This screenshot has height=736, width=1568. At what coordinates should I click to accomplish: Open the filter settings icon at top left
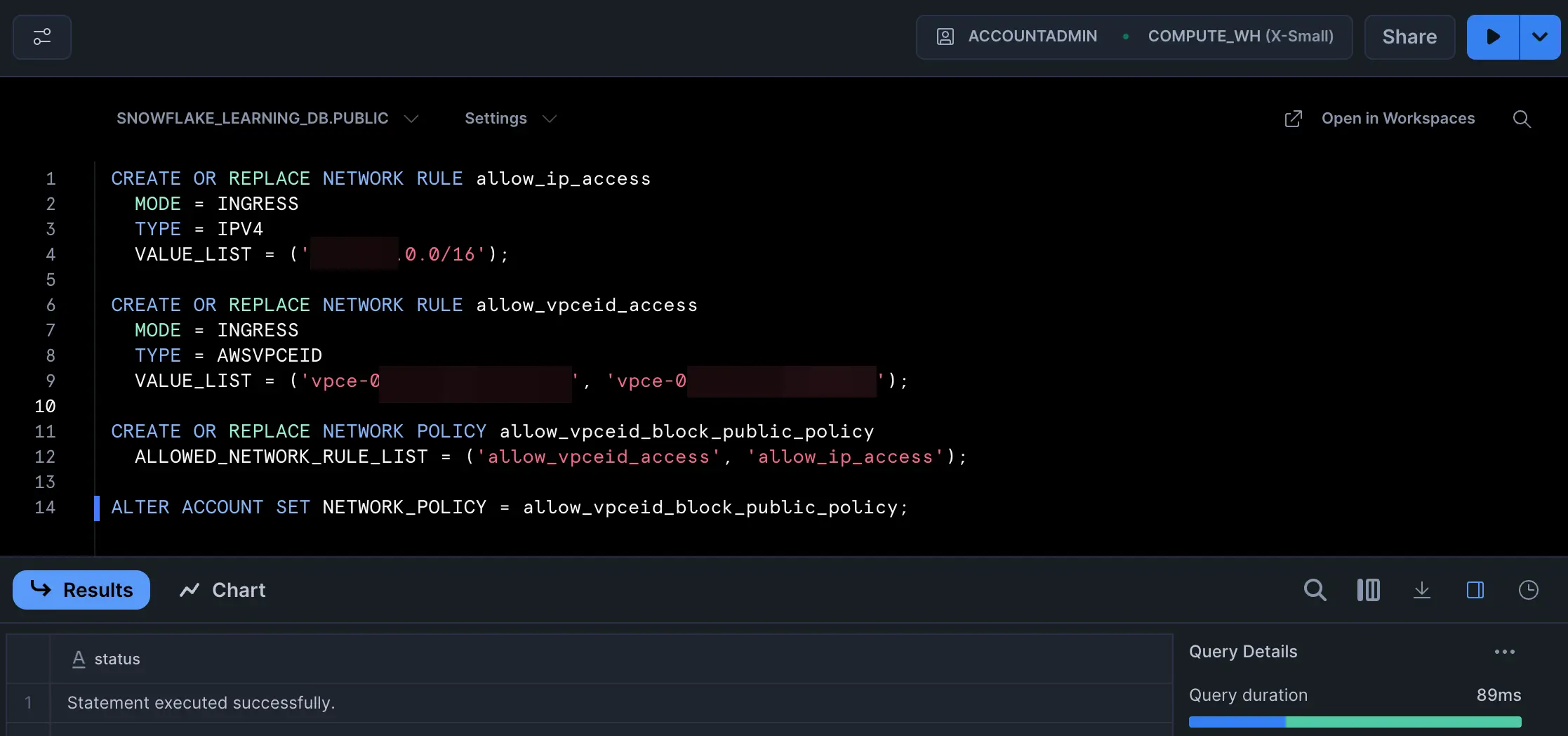pyautogui.click(x=42, y=37)
